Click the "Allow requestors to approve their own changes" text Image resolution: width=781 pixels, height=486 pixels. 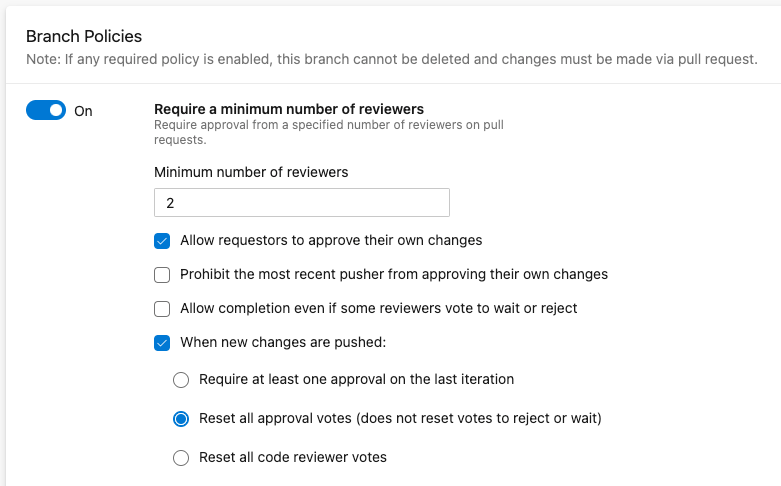331,241
